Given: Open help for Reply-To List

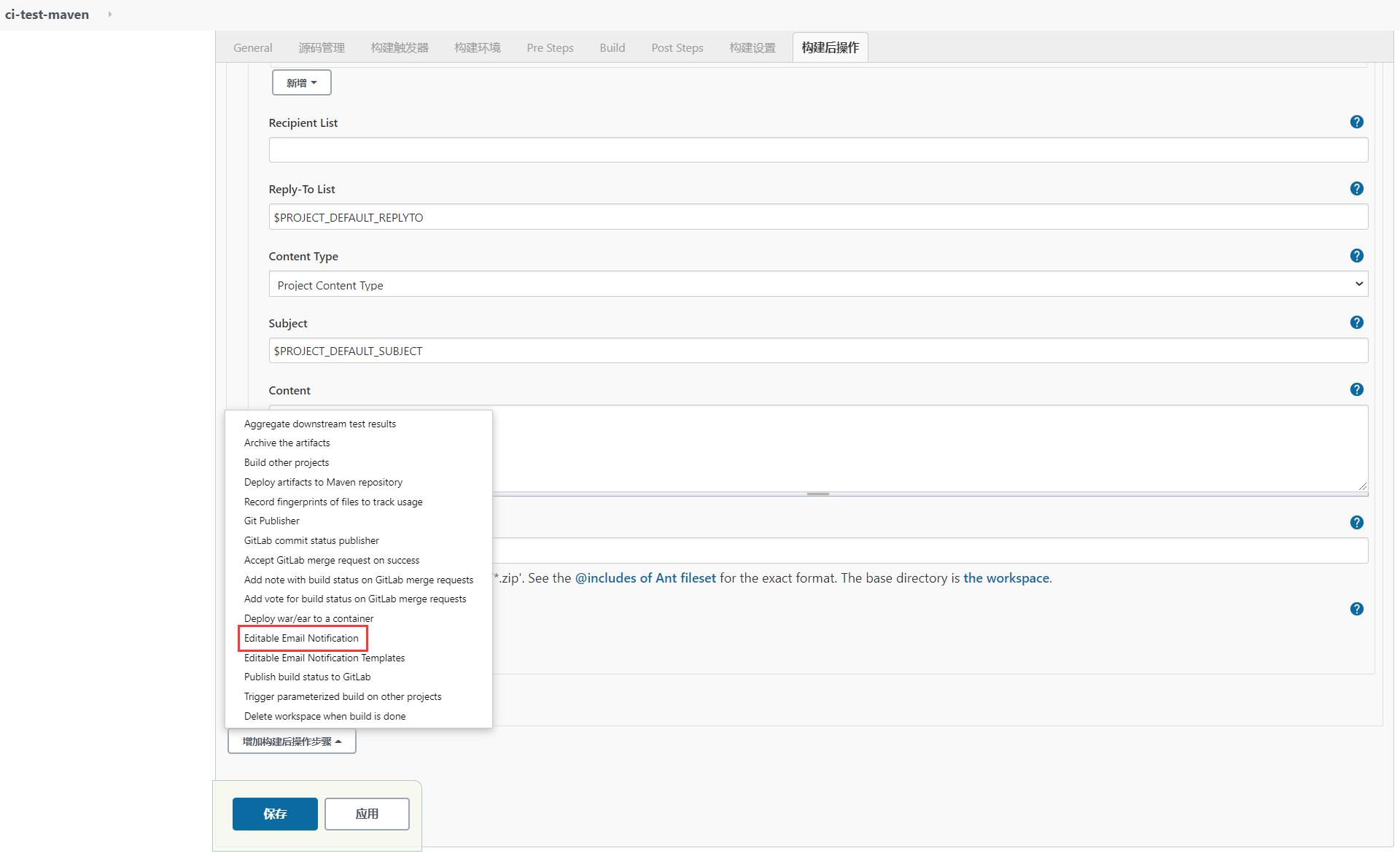Looking at the screenshot, I should [x=1356, y=189].
